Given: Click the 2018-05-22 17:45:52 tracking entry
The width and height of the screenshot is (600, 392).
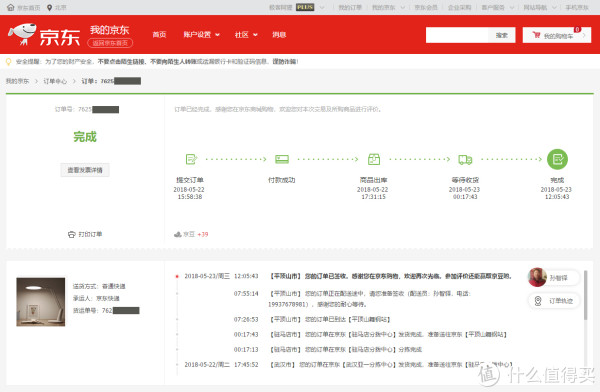Looking at the screenshot, I should 348,365.
